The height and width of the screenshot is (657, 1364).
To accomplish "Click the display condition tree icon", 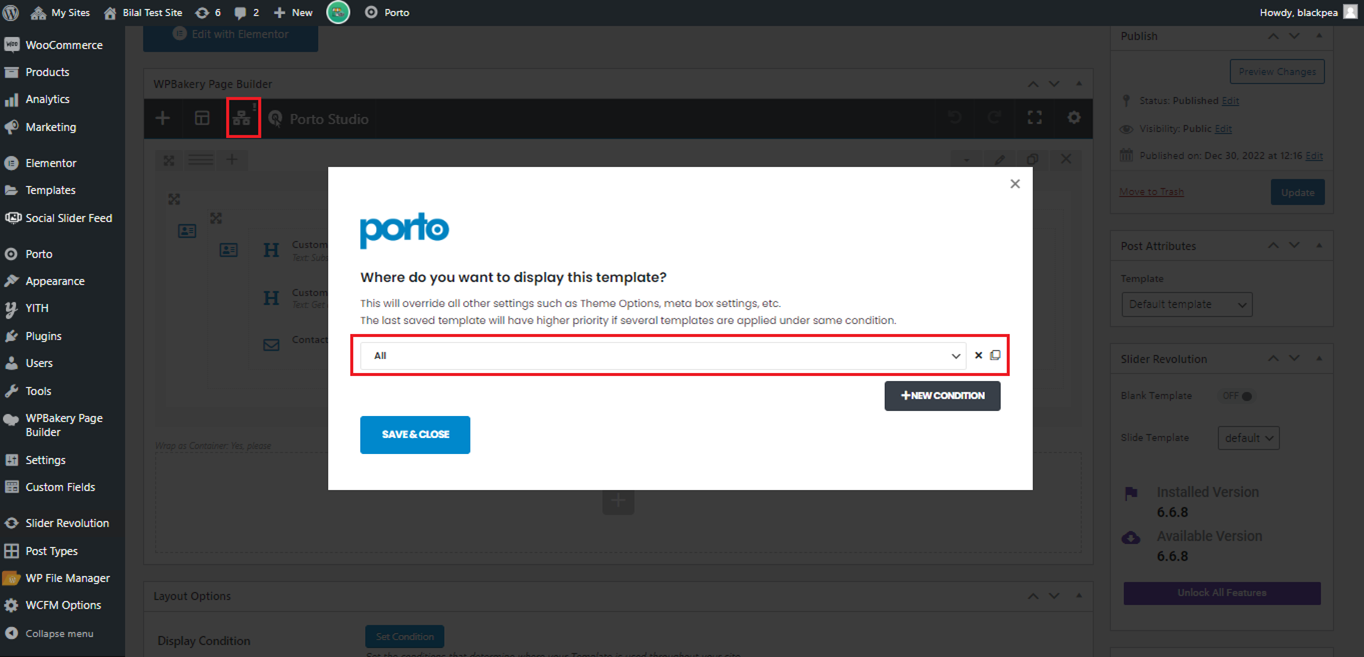I will (242, 118).
